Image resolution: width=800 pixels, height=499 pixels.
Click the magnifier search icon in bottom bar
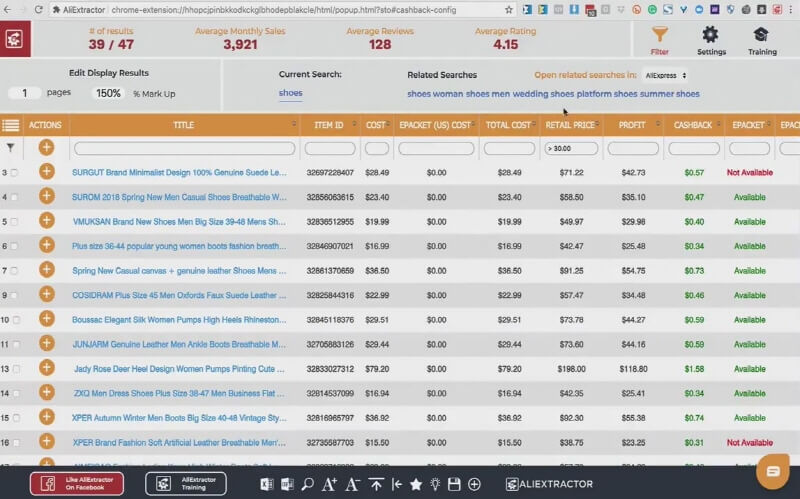[x=307, y=484]
